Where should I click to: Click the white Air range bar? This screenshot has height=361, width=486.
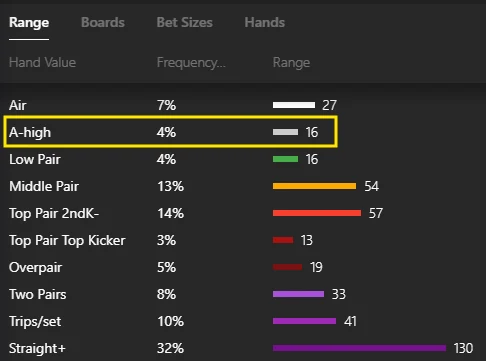tap(294, 105)
